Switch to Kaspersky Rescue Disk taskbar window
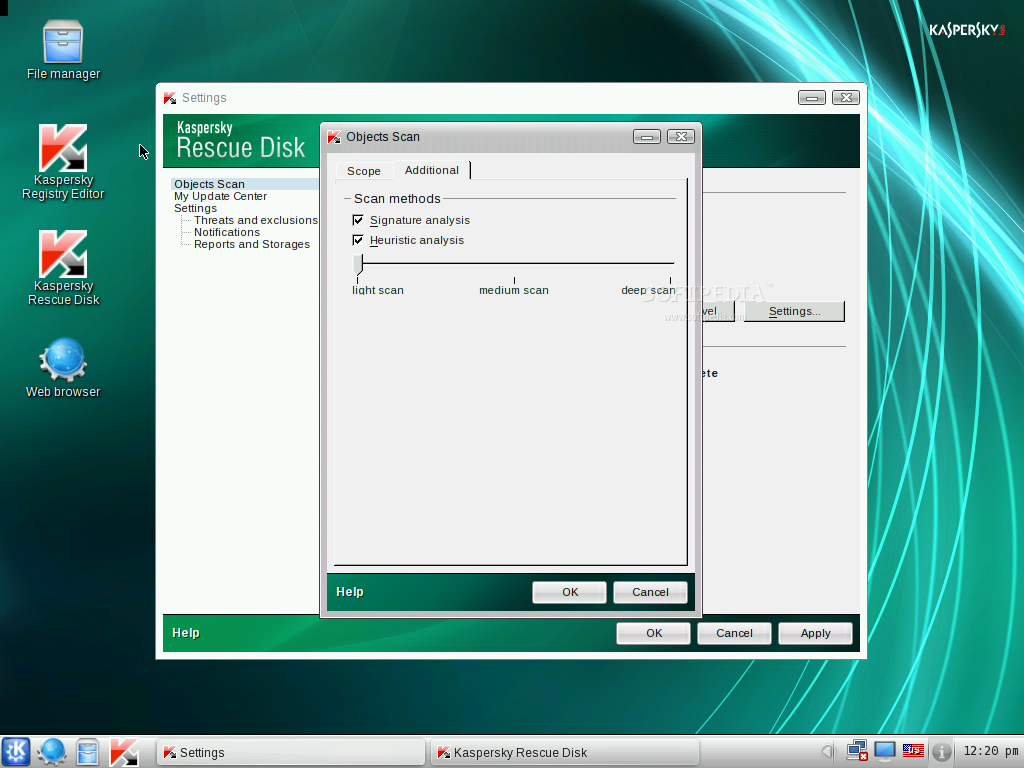Screen dimensions: 1024x768 pos(565,752)
